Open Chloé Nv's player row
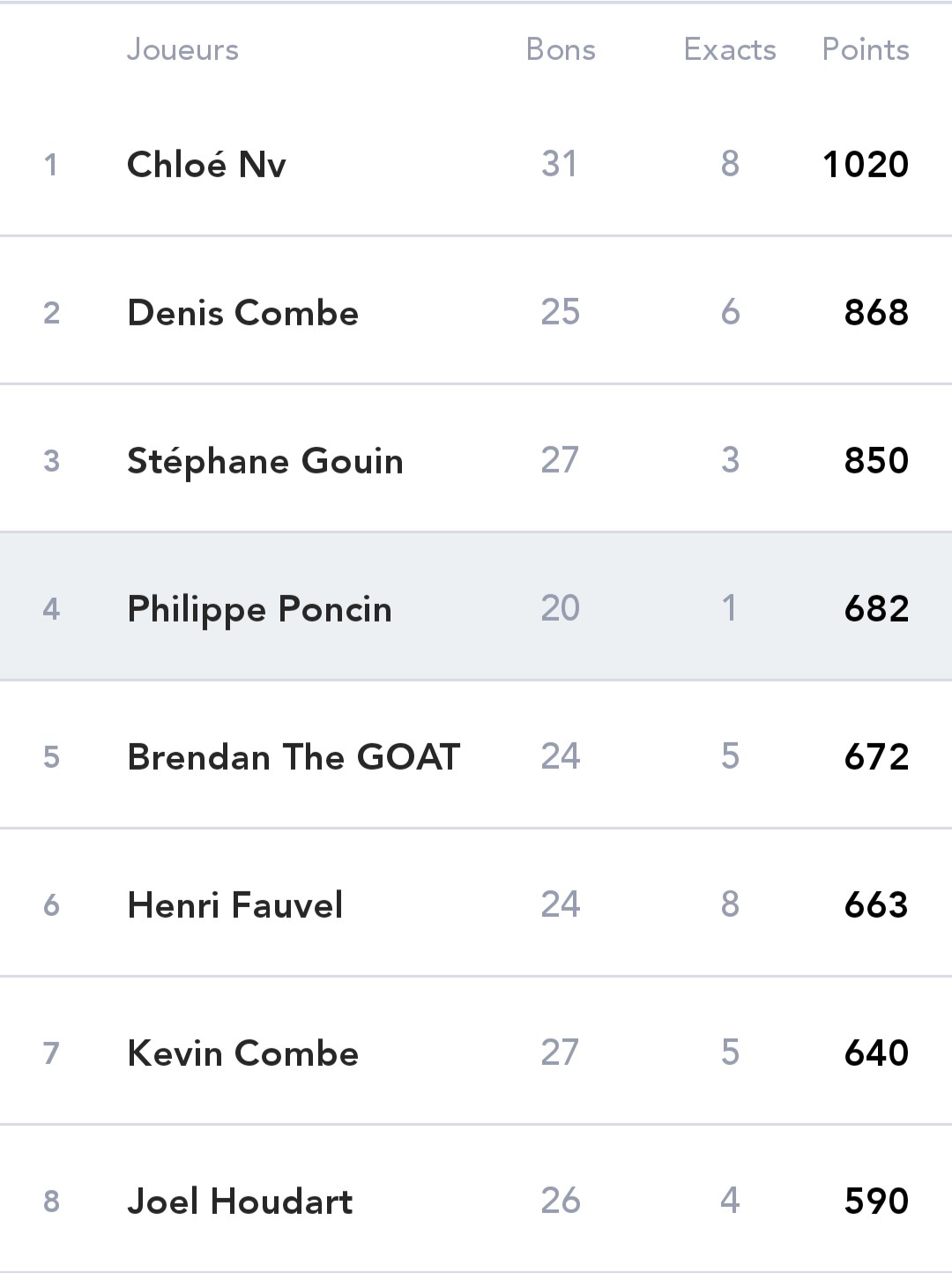This screenshot has width=952, height=1273. coord(476,164)
